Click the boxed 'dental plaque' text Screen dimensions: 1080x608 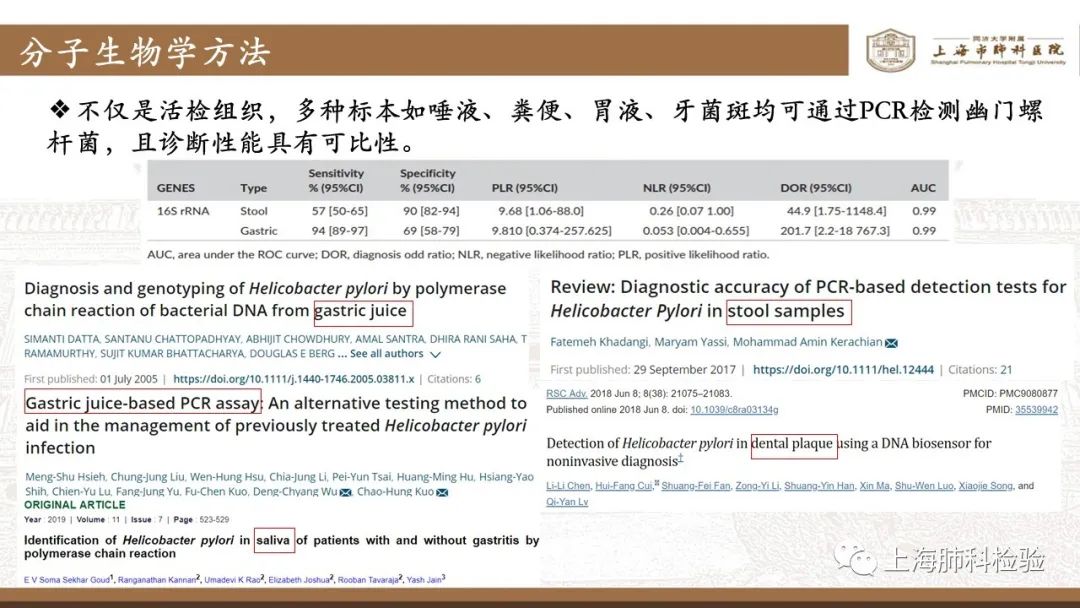point(793,444)
